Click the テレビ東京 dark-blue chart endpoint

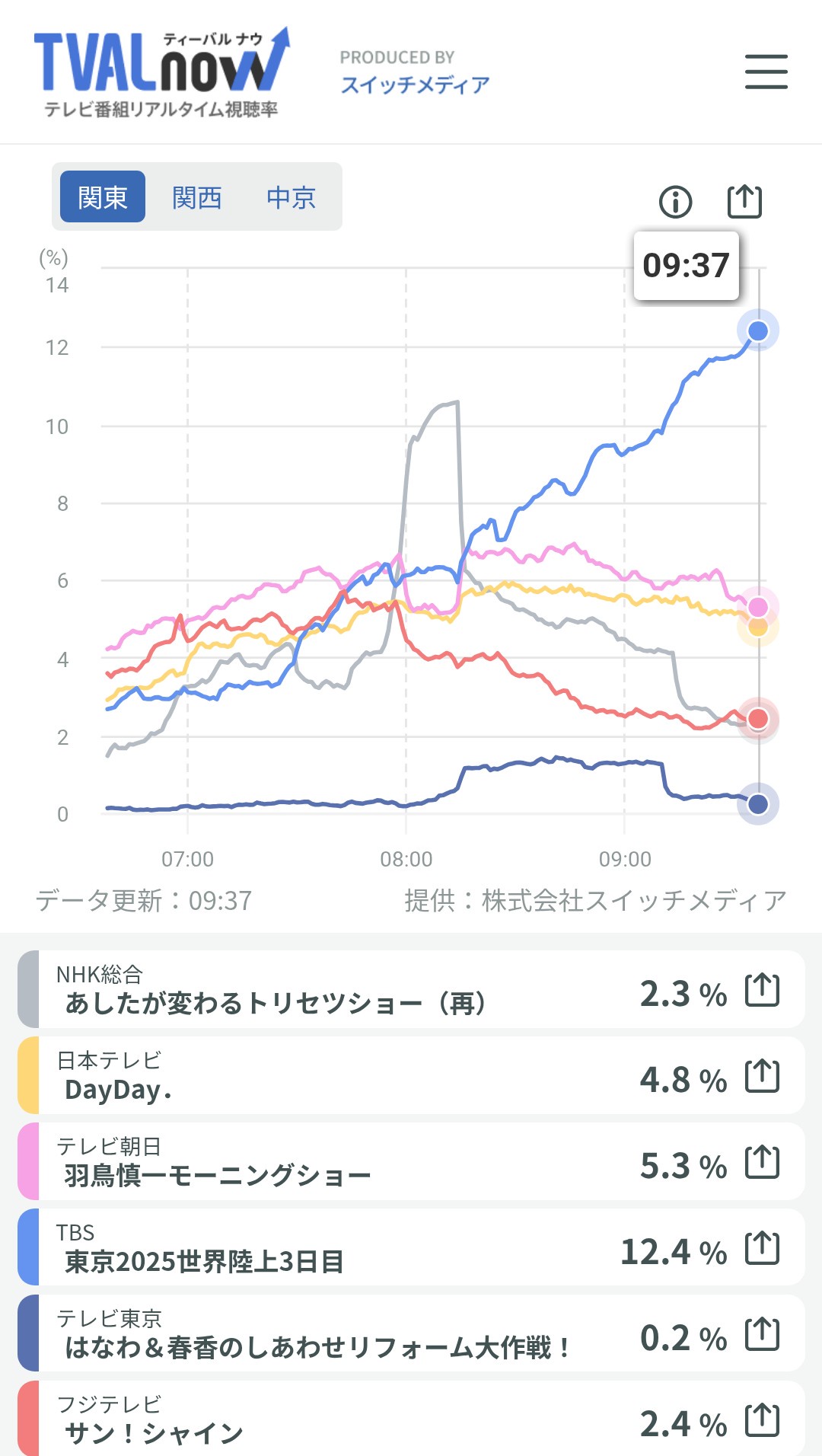tap(758, 804)
